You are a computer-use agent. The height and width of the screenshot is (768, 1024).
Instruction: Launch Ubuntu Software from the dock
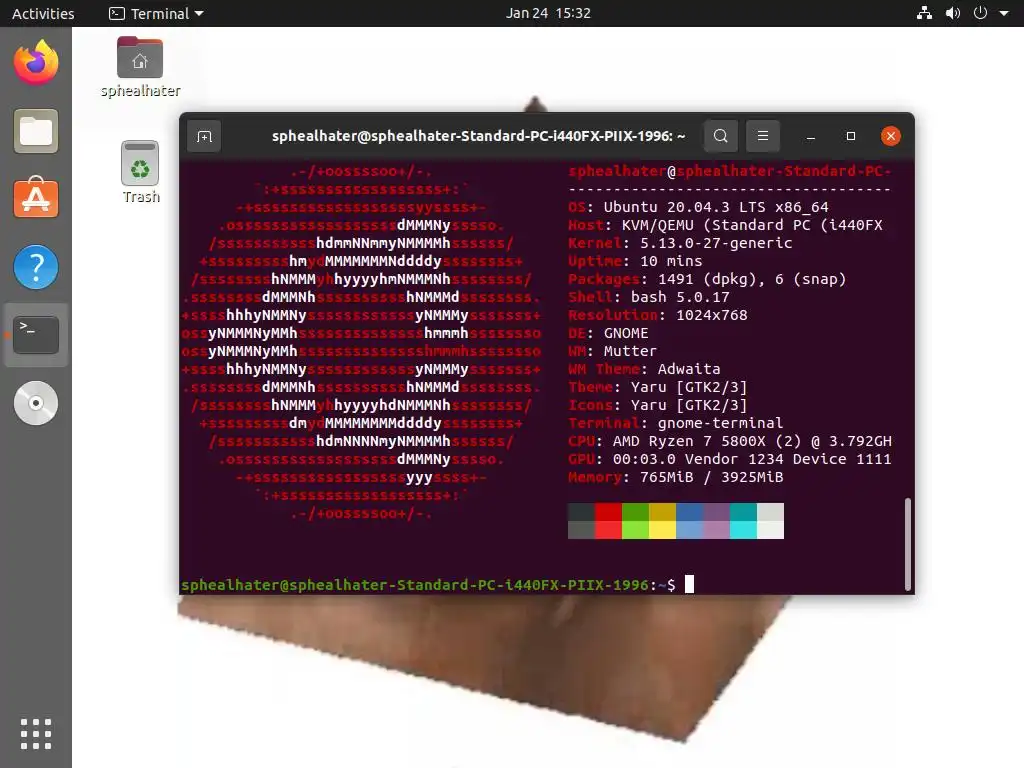(x=36, y=198)
